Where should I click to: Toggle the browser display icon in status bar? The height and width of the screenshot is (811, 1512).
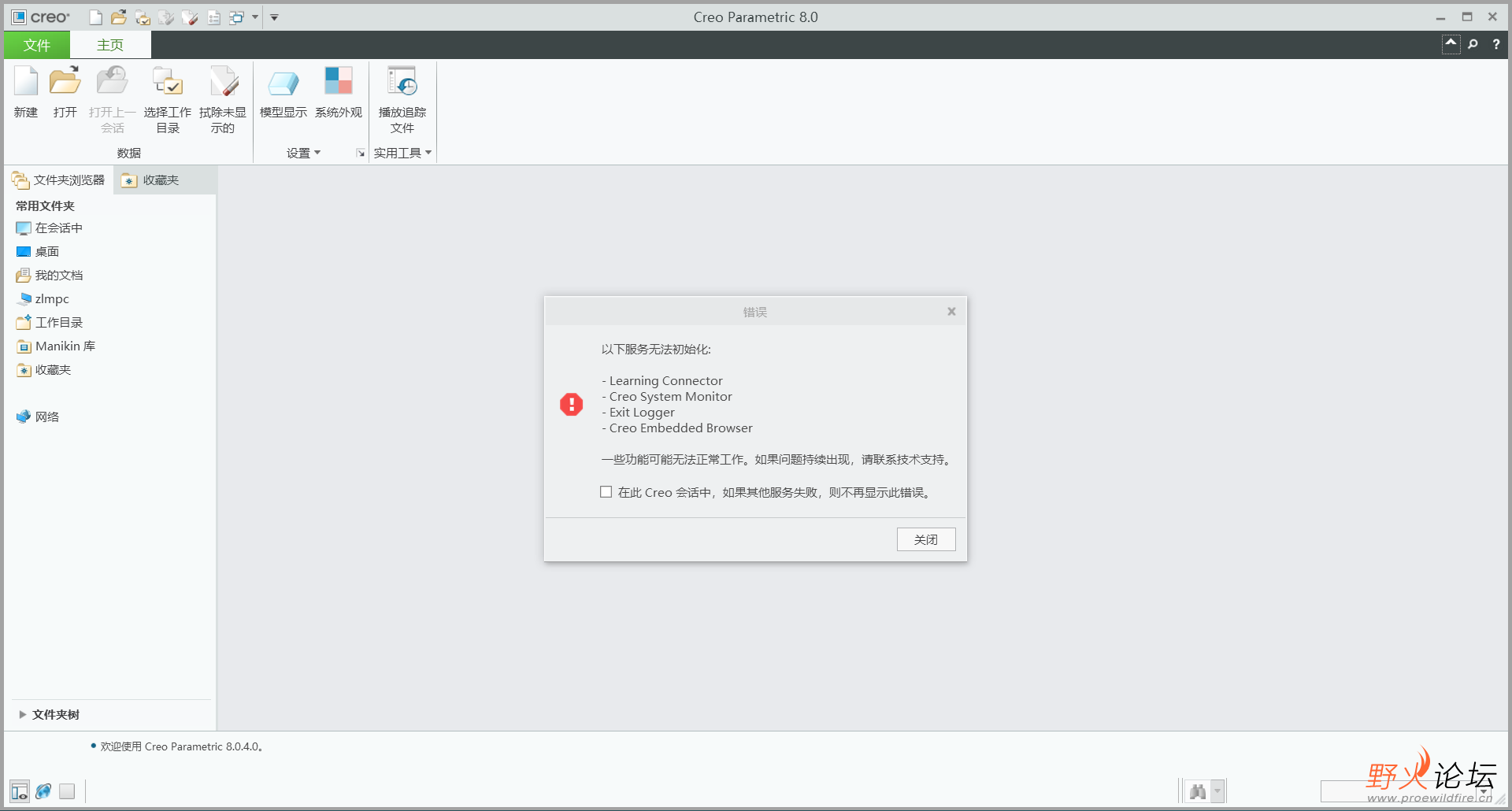click(x=43, y=791)
